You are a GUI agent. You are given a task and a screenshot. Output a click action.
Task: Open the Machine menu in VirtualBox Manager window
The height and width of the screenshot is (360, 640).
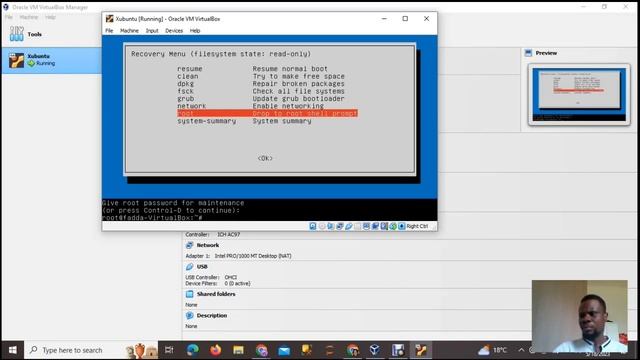(x=29, y=17)
